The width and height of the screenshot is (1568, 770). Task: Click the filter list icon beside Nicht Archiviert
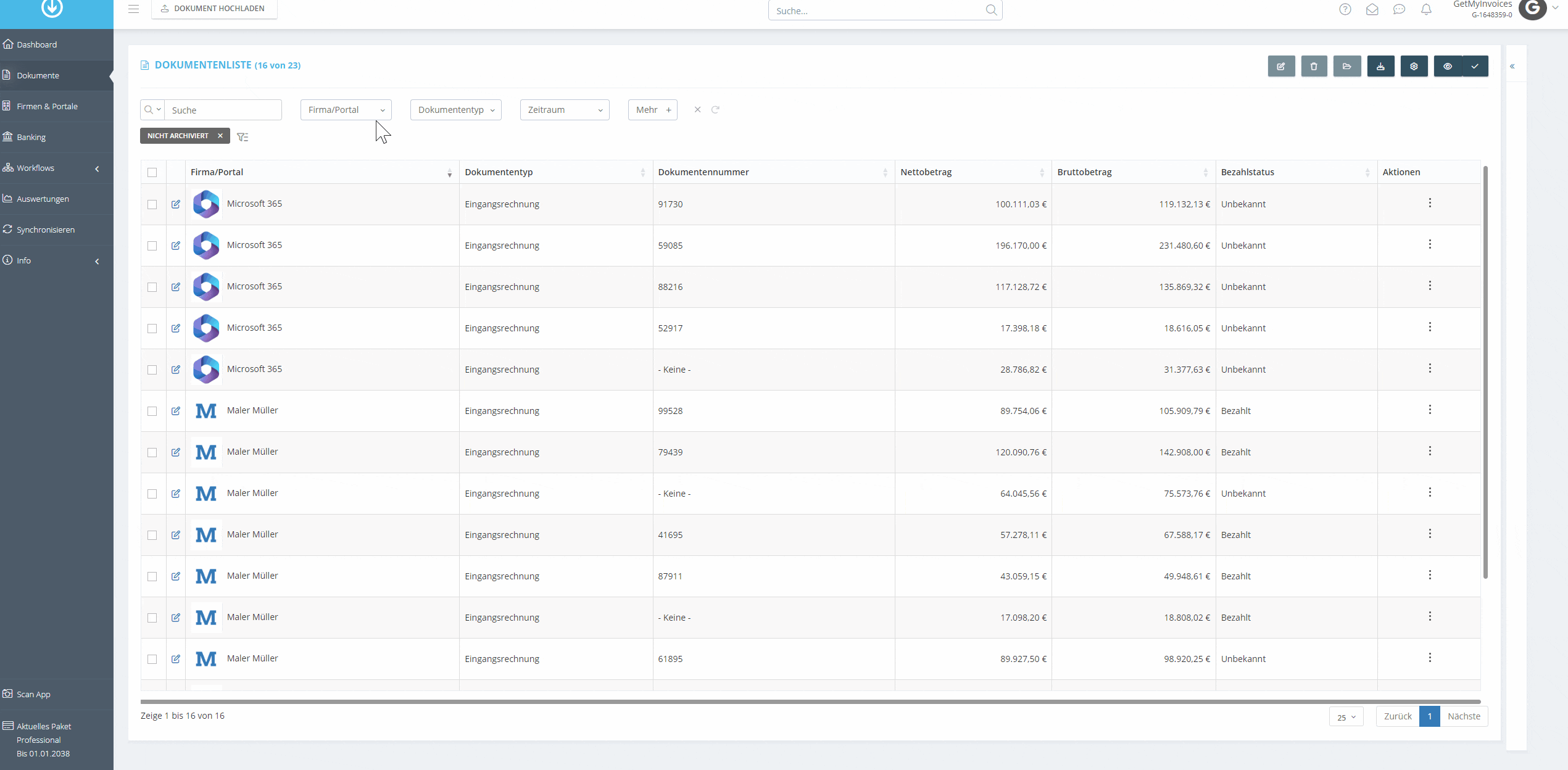[243, 137]
